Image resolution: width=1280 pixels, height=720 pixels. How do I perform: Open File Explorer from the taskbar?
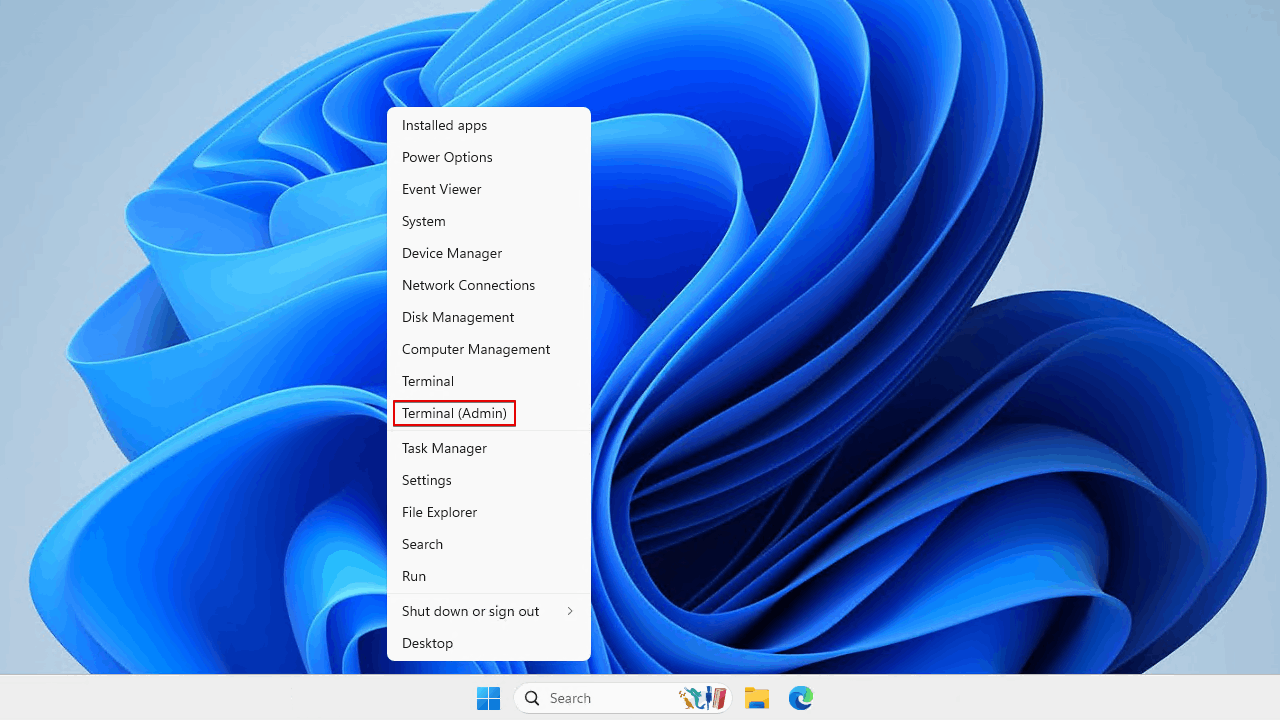pyautogui.click(x=757, y=698)
